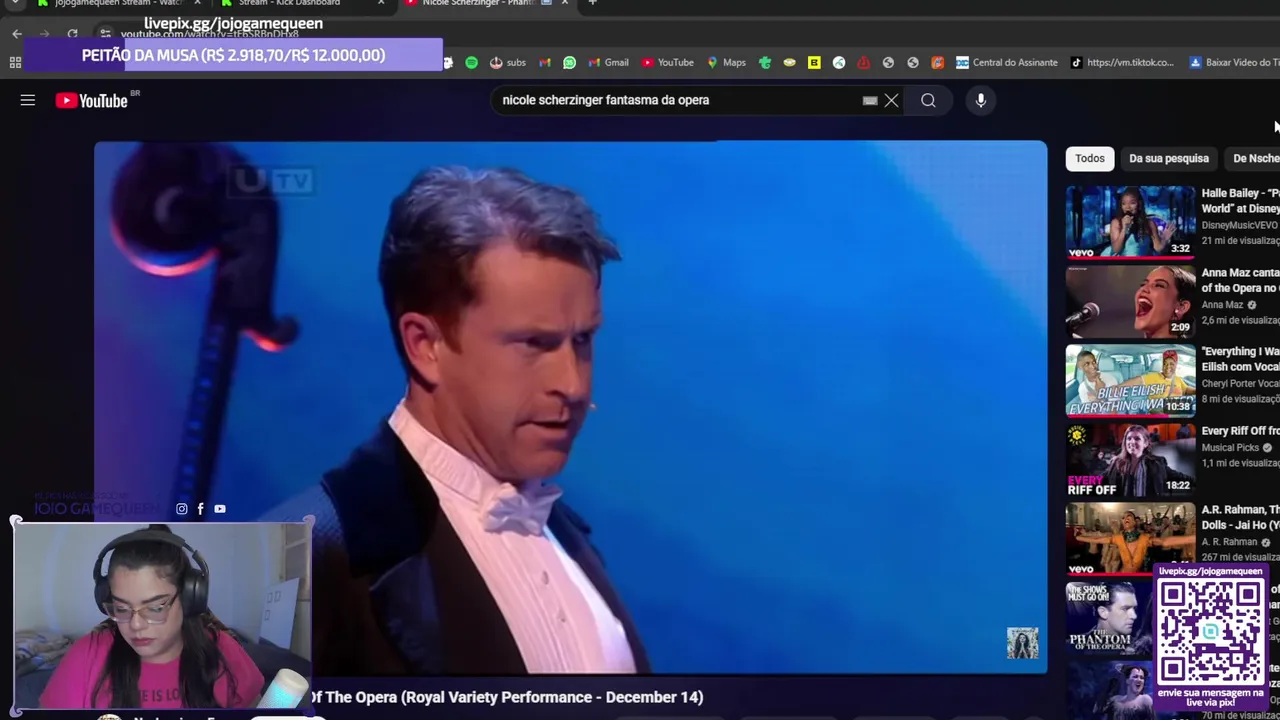Screen dimensions: 1280x720
Task: Open vm.tiktok.com bookmark
Action: [1121, 62]
